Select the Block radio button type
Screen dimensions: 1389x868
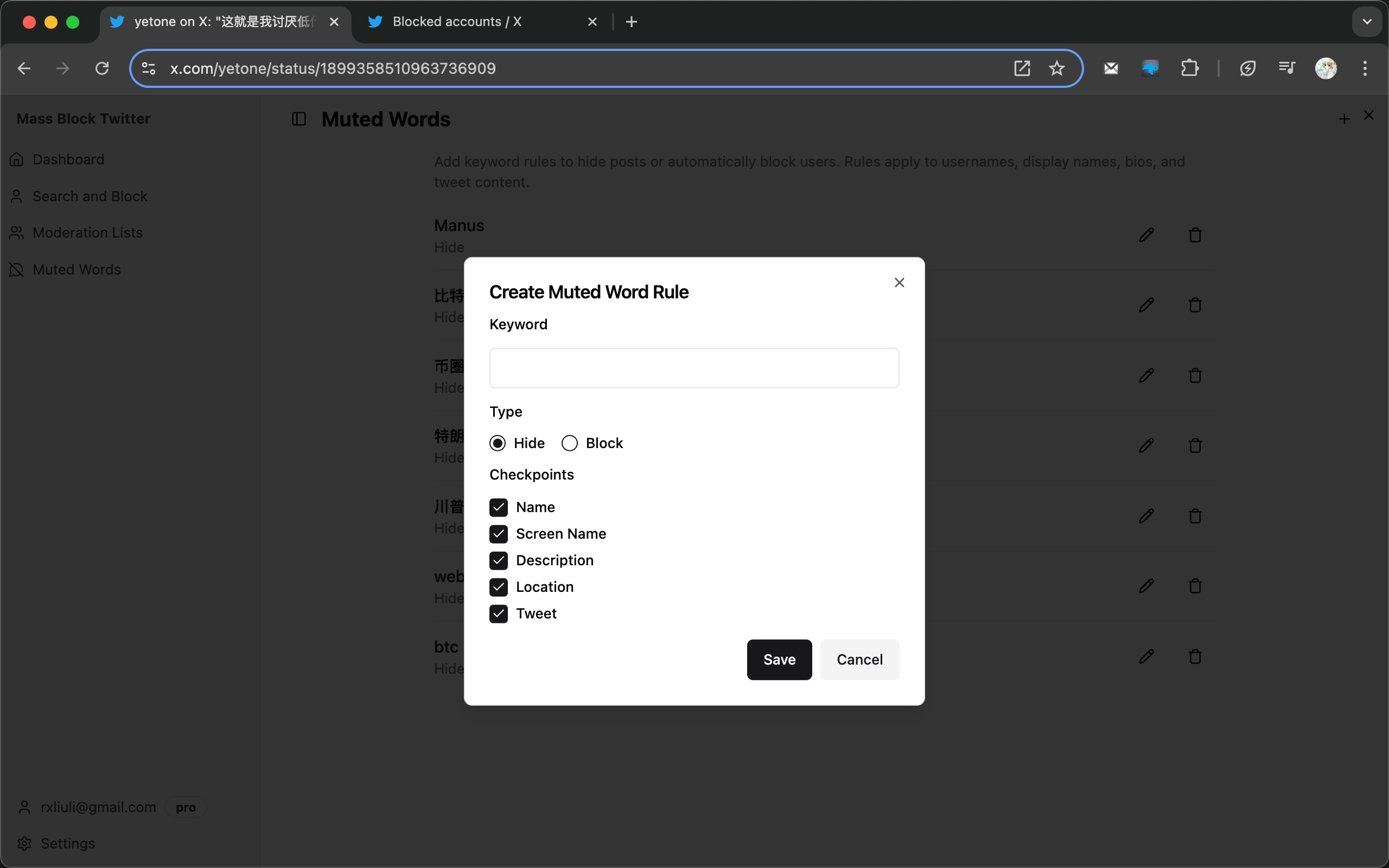click(x=569, y=443)
